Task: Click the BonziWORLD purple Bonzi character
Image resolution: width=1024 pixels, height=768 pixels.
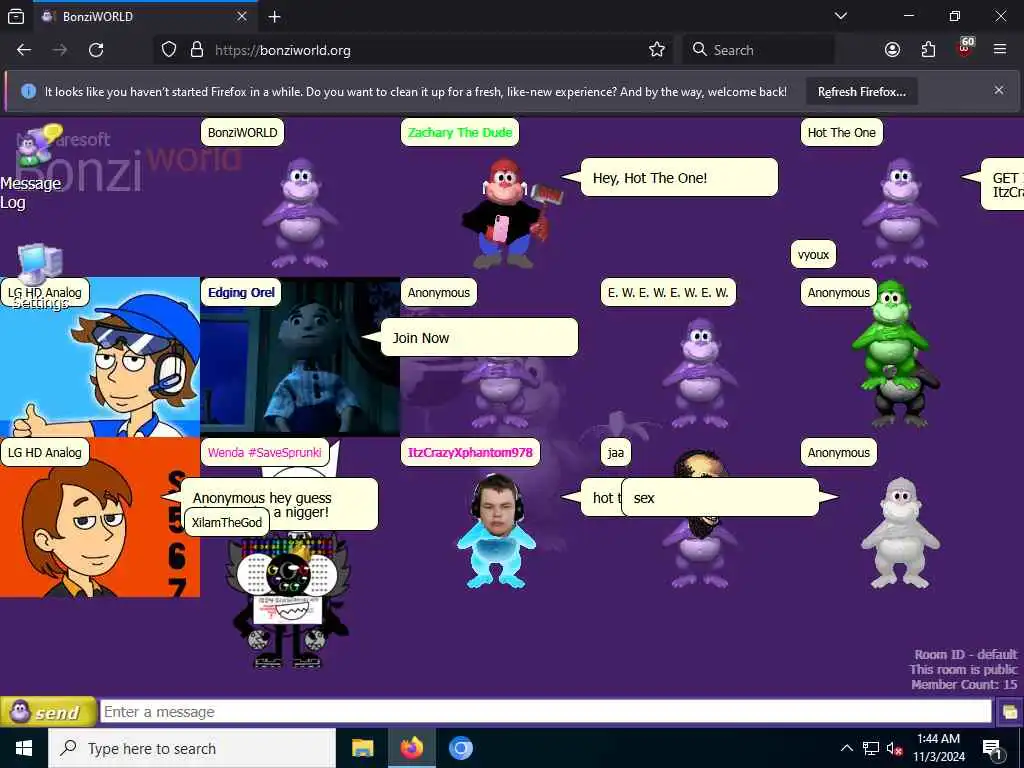Action: click(300, 213)
